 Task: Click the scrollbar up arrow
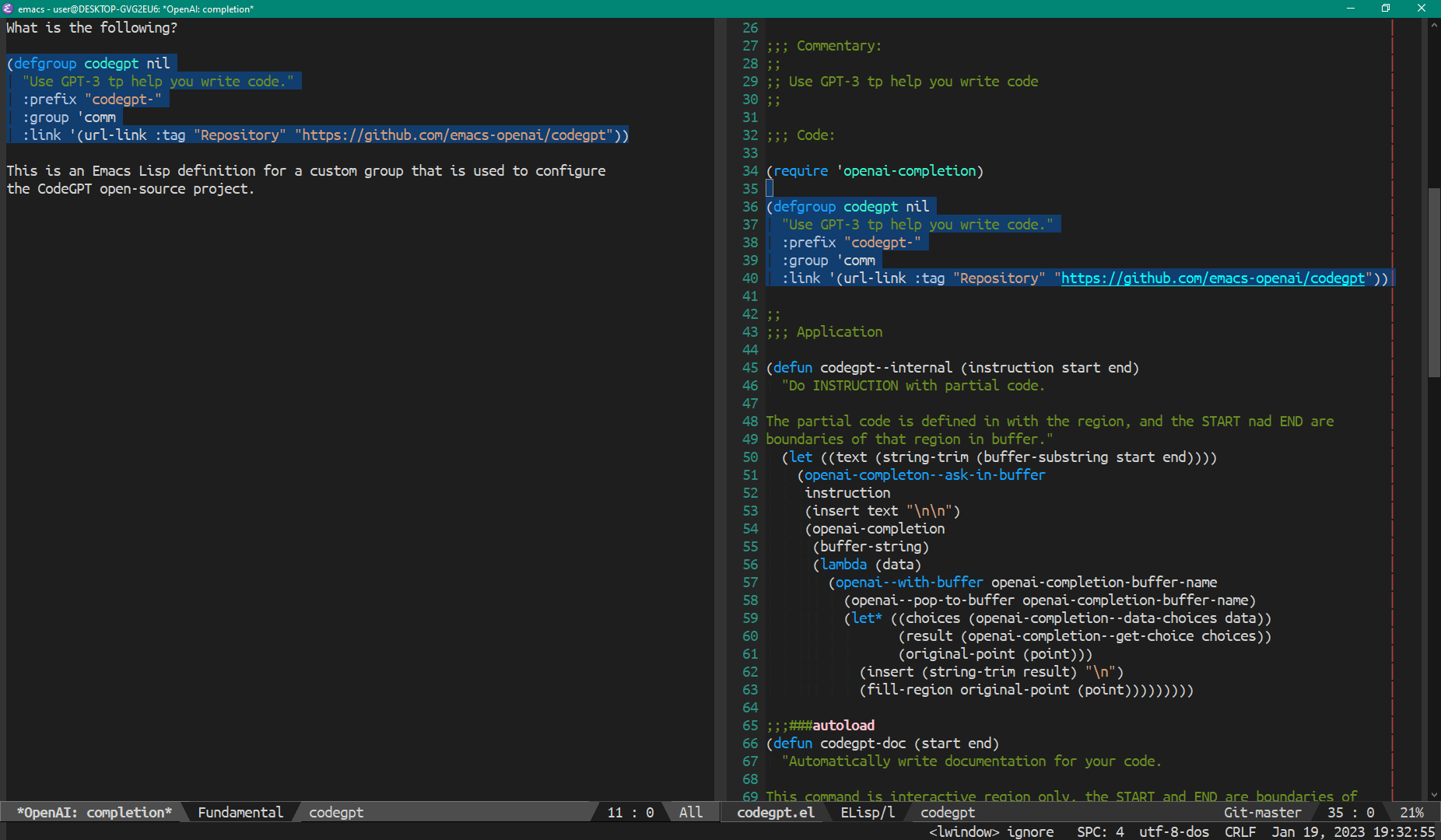(1434, 25)
